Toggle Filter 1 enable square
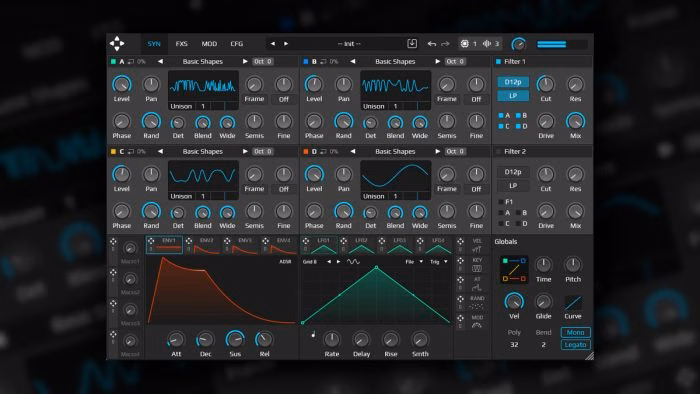The width and height of the screenshot is (700, 394). pos(498,62)
